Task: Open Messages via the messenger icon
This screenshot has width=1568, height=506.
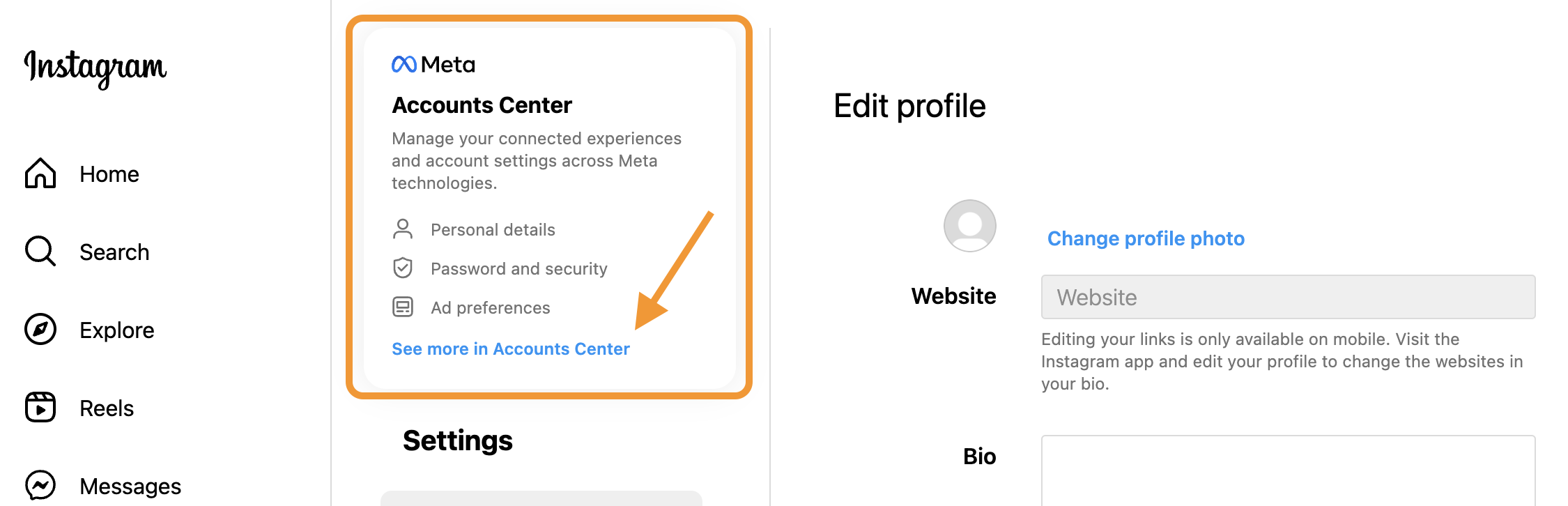Action: [x=40, y=485]
